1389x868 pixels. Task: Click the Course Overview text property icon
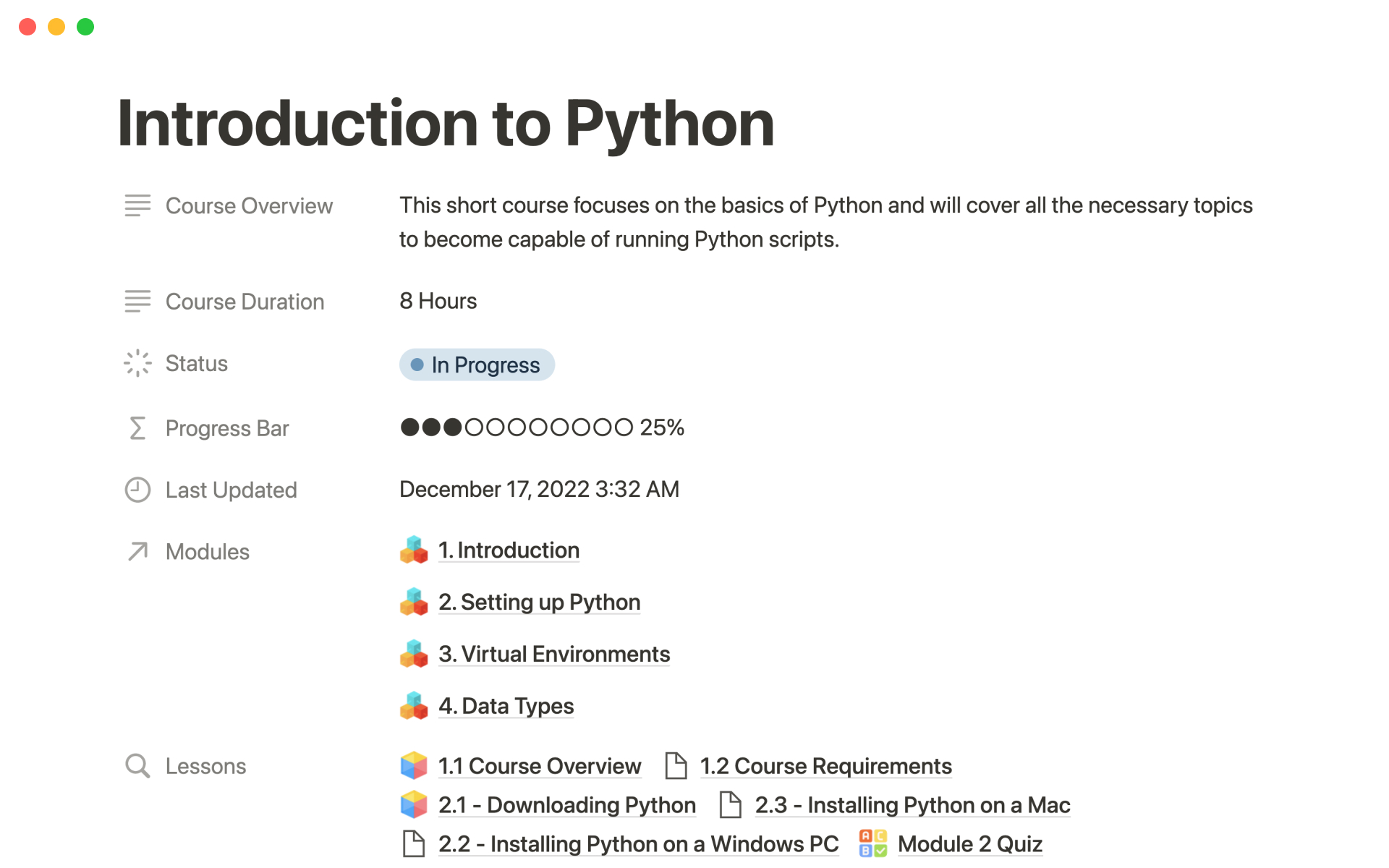click(x=137, y=205)
